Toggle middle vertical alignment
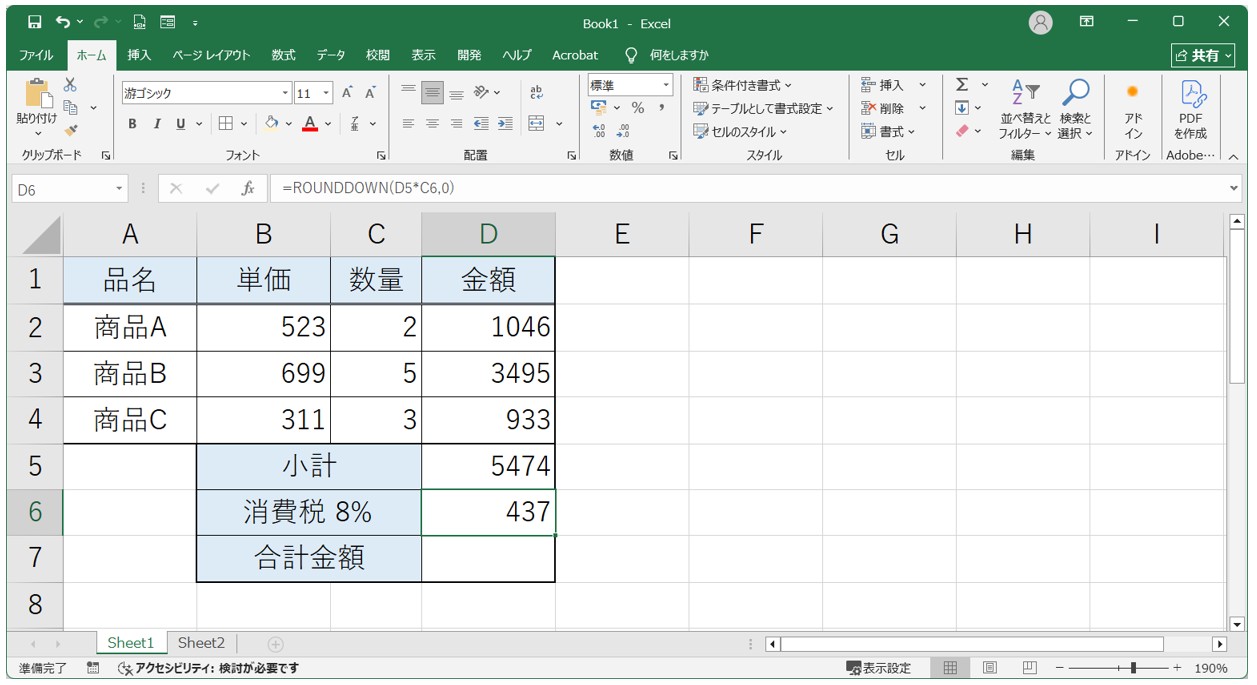1257x685 pixels. click(432, 92)
